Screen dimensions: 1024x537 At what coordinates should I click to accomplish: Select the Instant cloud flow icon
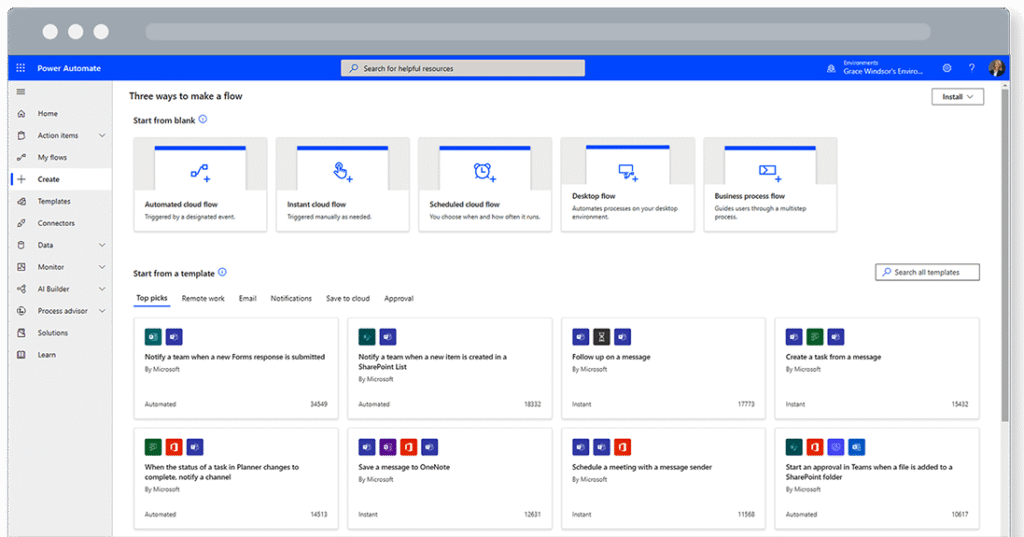tap(342, 172)
